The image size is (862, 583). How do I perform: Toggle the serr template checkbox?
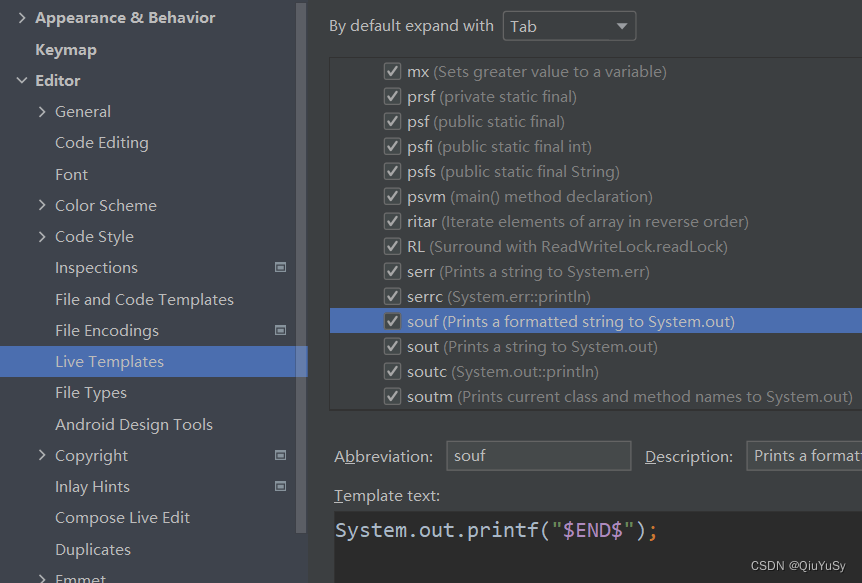tap(392, 272)
